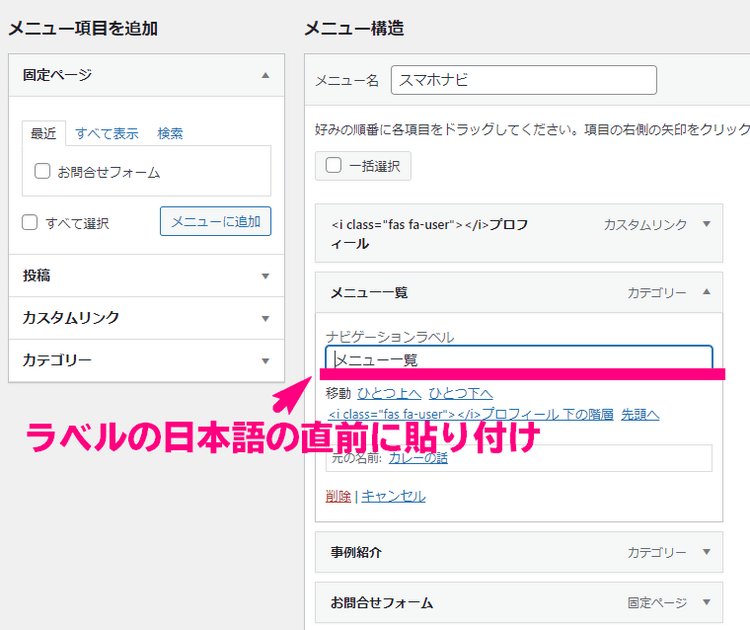
Task: Collapse the メニュー一覧 menu item arrow
Action: tap(706, 292)
